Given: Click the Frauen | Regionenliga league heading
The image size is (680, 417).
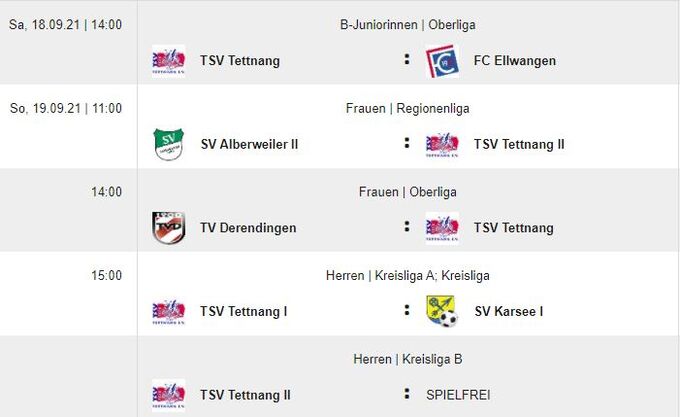Looking at the screenshot, I should tap(407, 108).
